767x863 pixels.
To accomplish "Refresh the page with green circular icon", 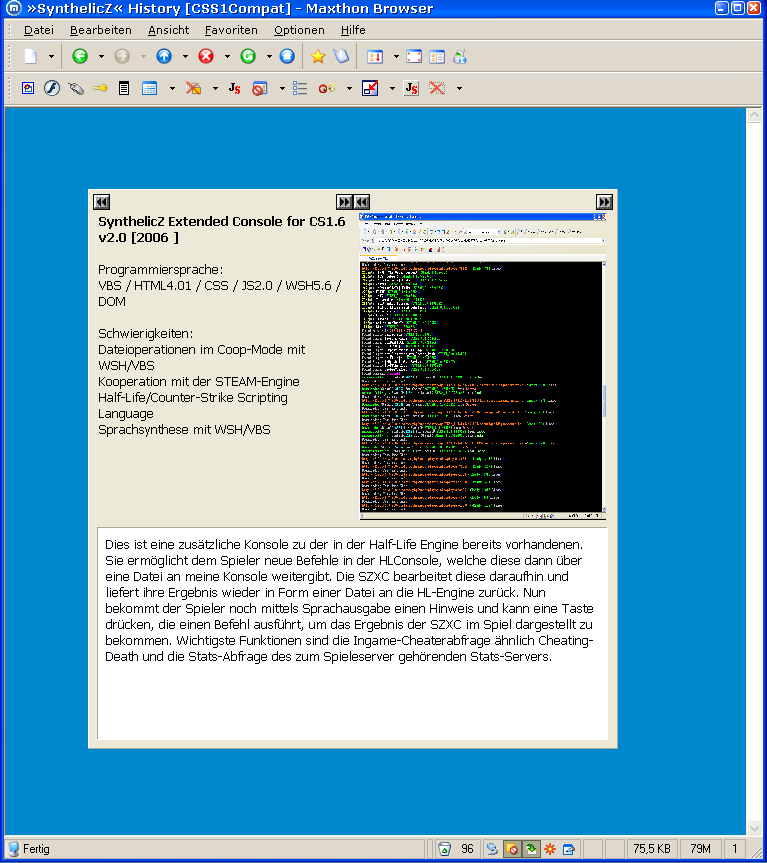I will click(248, 56).
